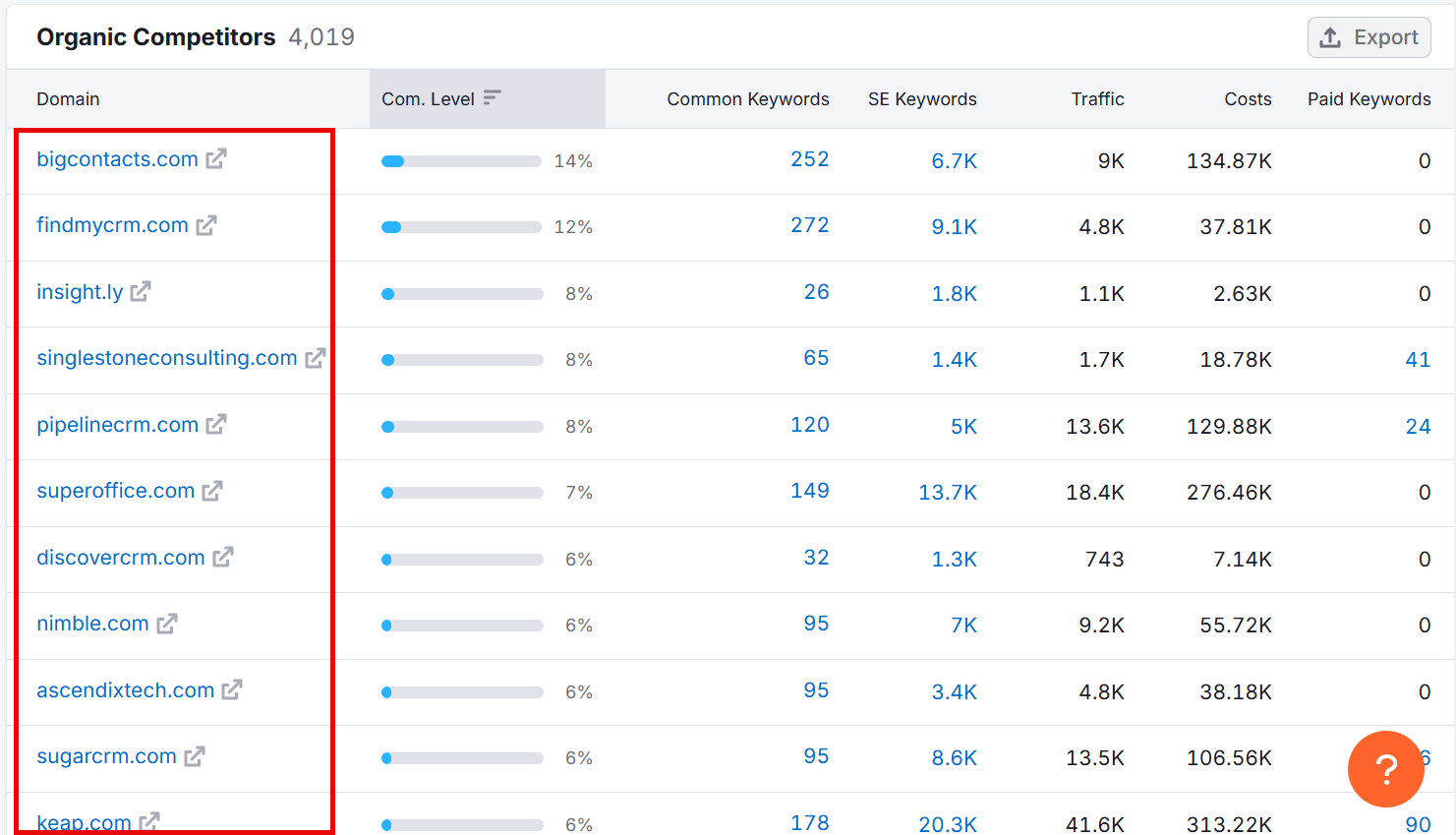Click the 7% competition level bar
This screenshot has height=835, width=1456.
point(462,493)
